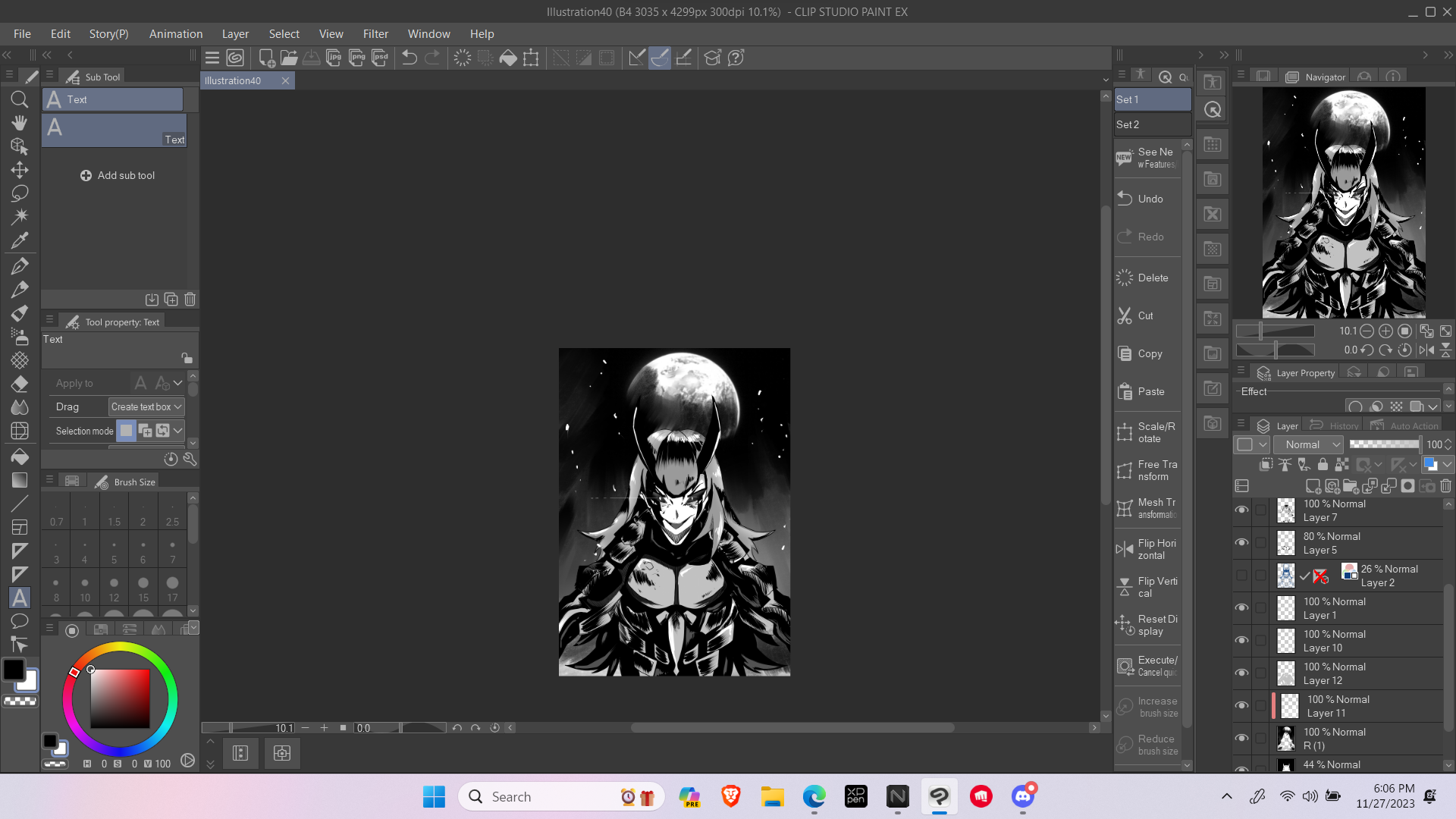Select the Eraser tool
This screenshot has height=819, width=1456.
pyautogui.click(x=20, y=384)
